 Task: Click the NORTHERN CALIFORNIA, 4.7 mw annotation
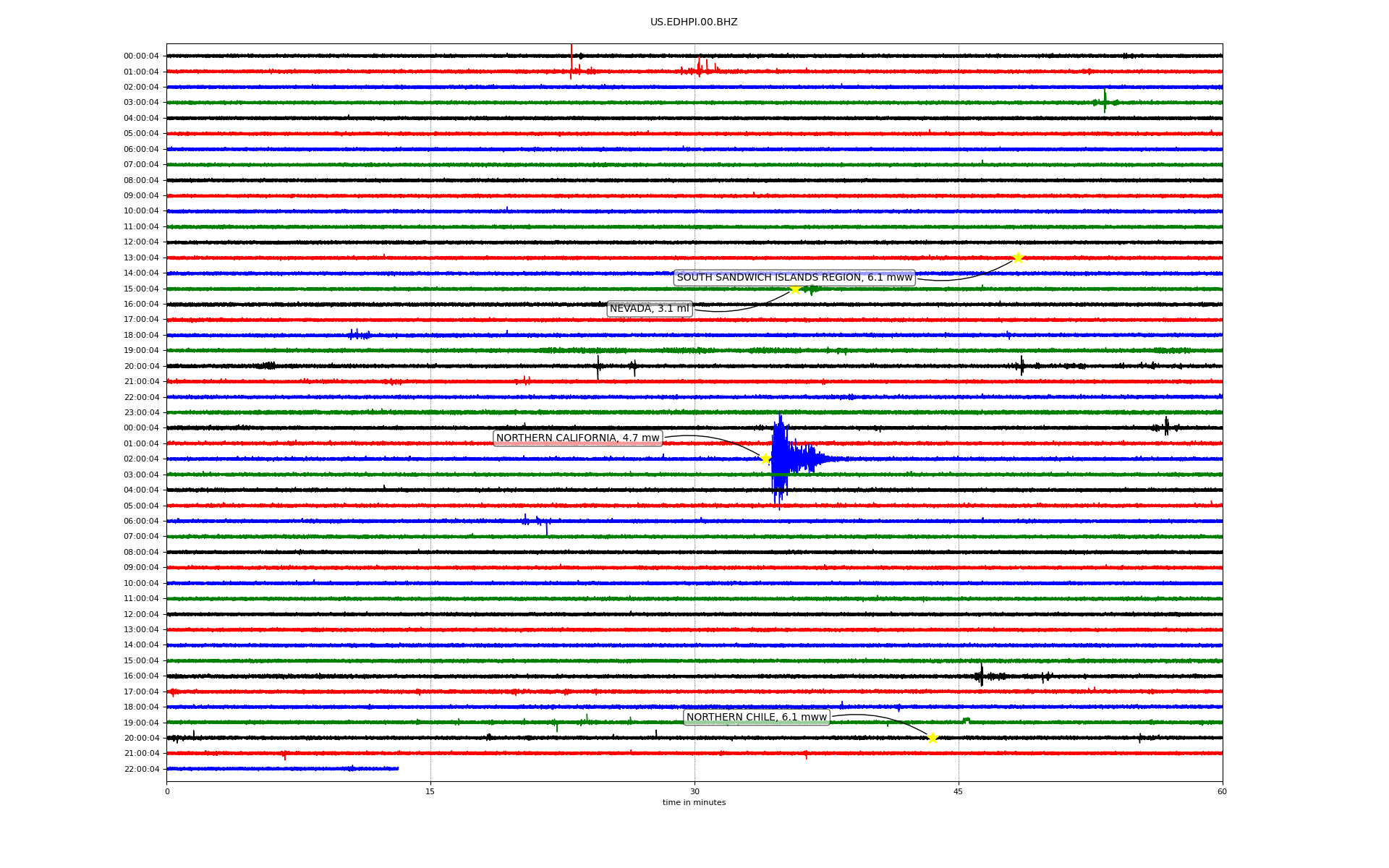(x=578, y=438)
